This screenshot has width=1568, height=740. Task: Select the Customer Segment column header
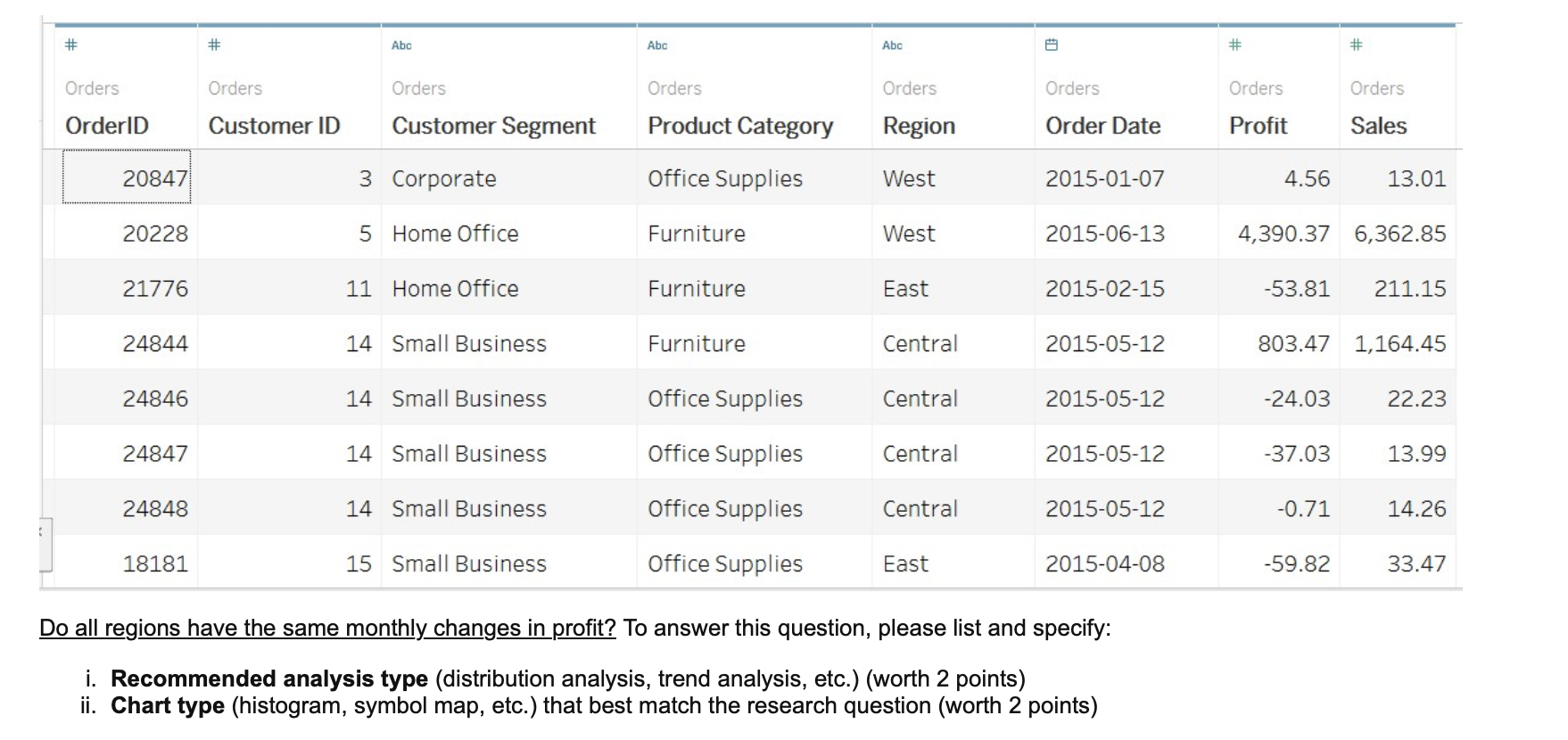tap(493, 126)
